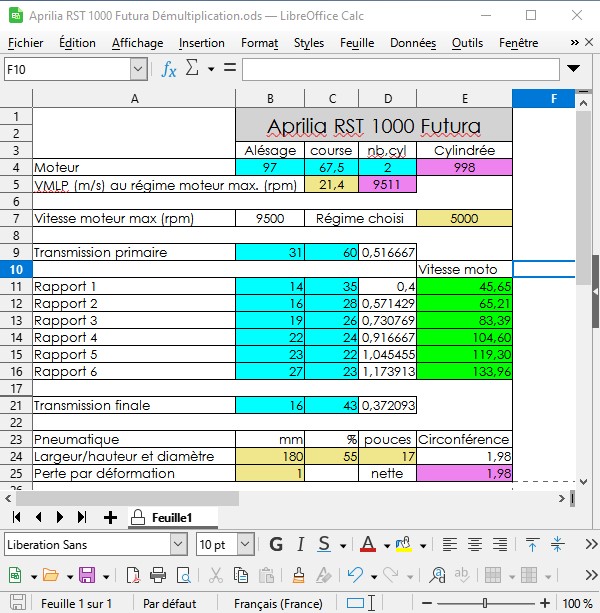Go to the first sheet tab

16,517
